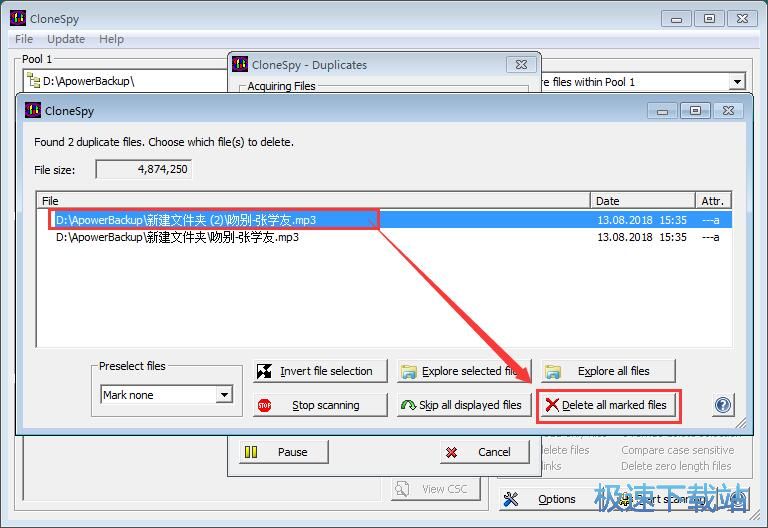Pause the scan in Duplicates window
Viewport: 768px width, 528px height.
pos(284,452)
